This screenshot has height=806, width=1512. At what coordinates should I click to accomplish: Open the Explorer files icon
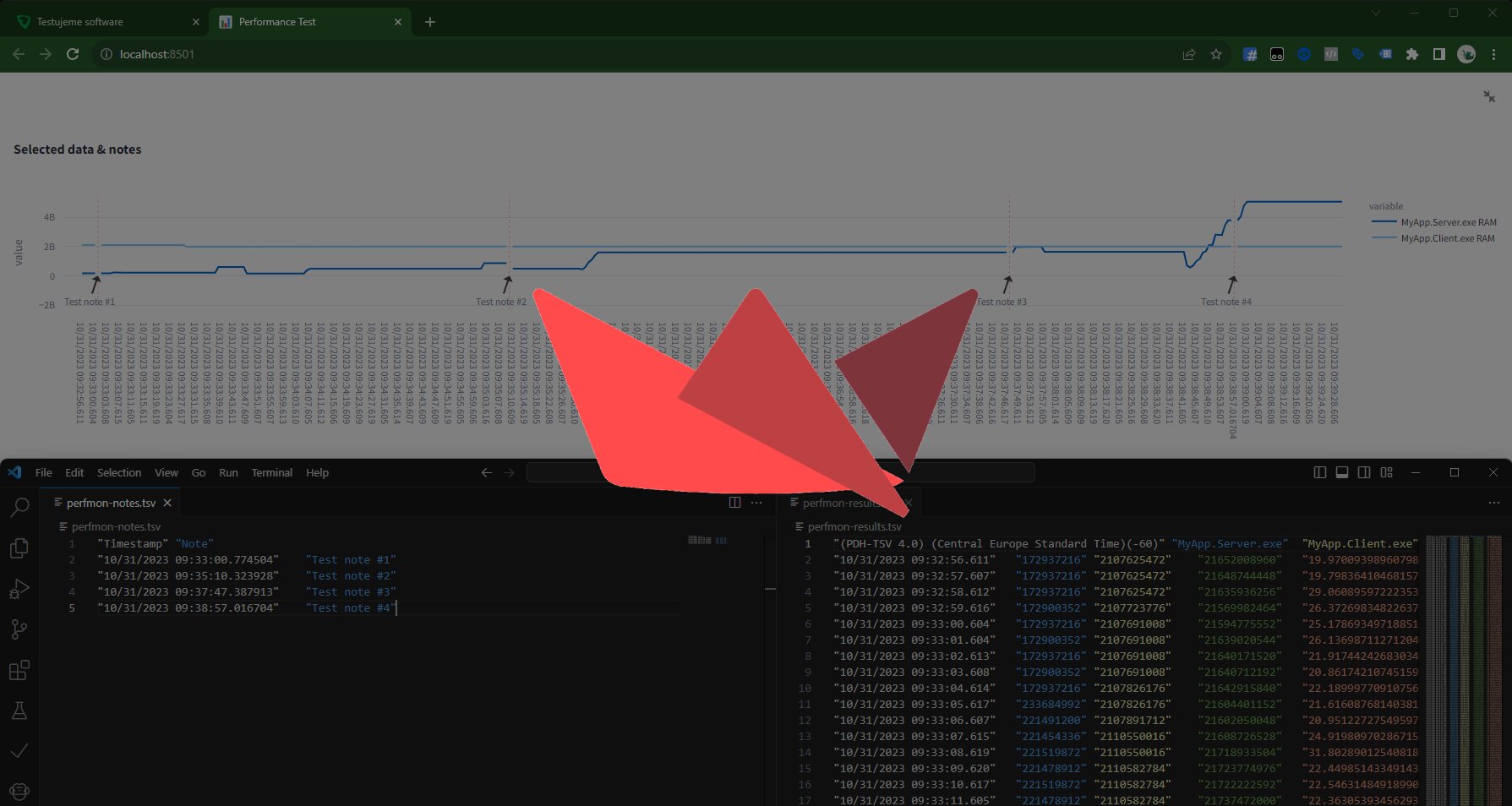19,548
